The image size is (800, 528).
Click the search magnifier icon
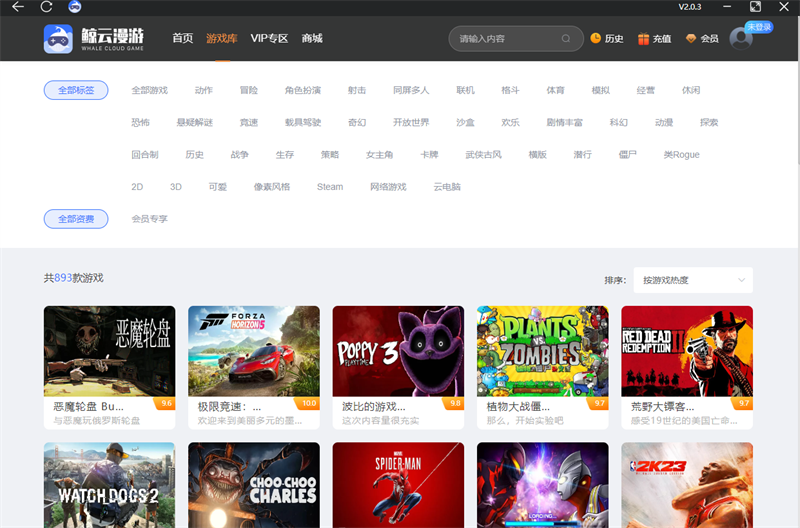click(x=567, y=39)
